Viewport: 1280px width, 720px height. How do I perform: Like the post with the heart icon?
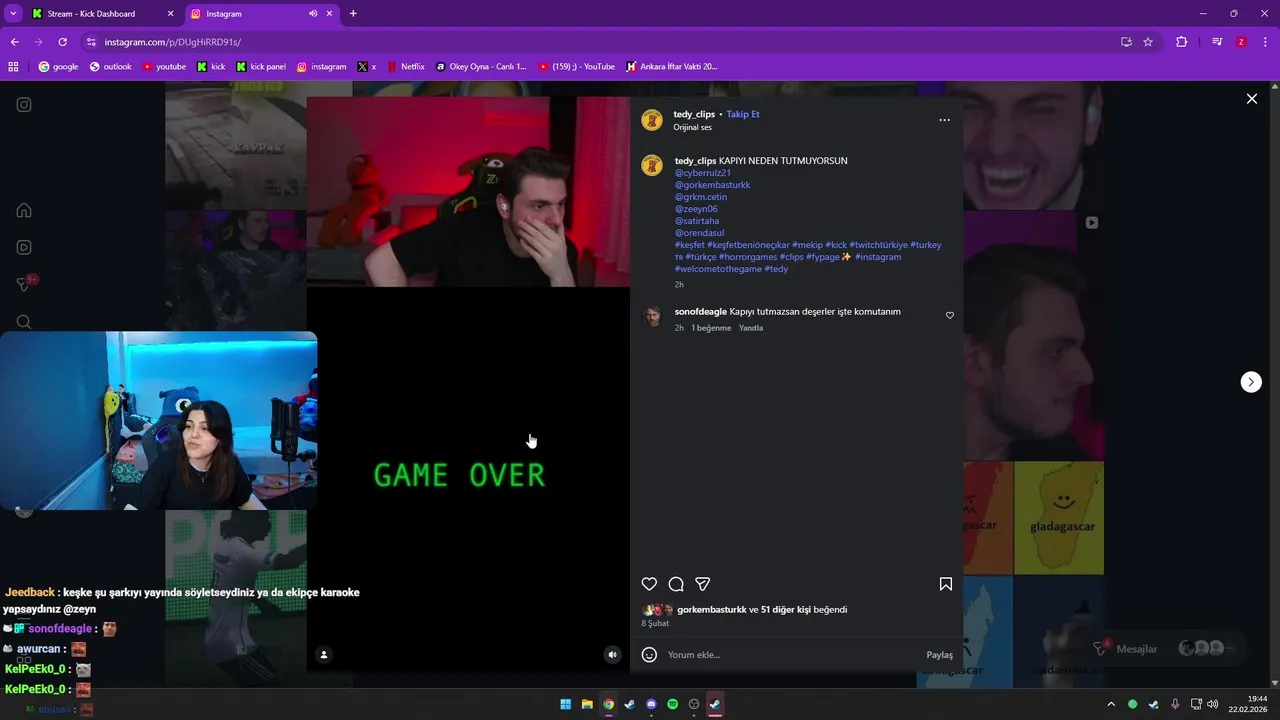coord(649,584)
